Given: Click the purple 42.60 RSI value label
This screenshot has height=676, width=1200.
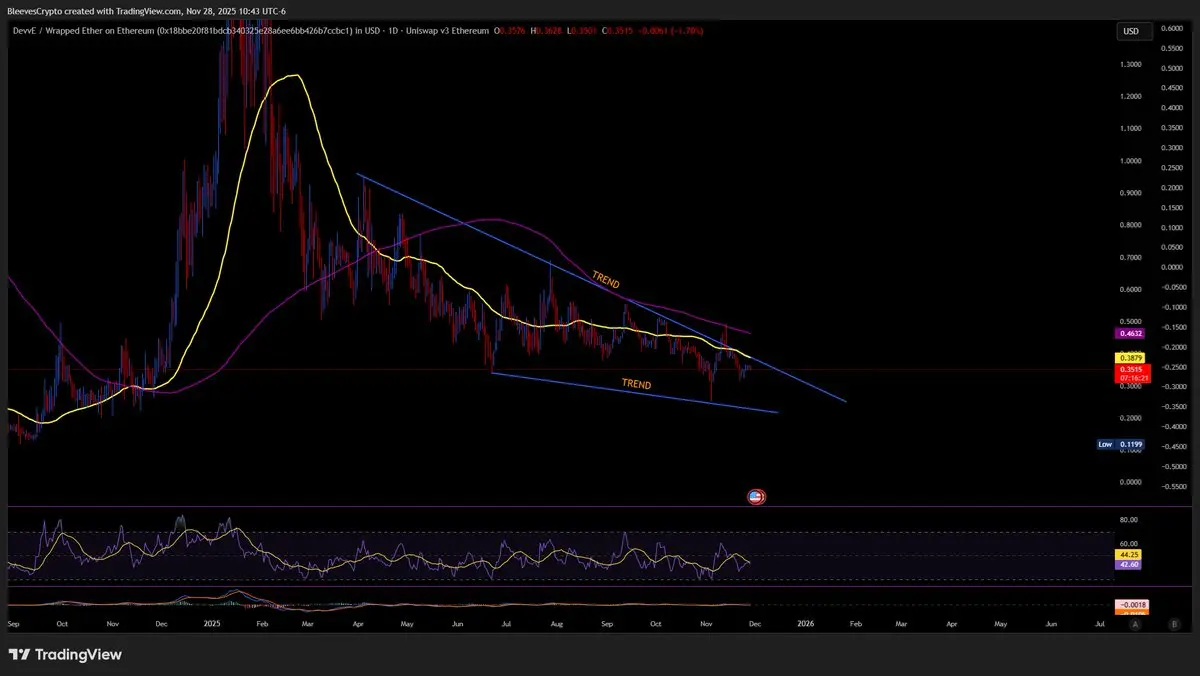Looking at the screenshot, I should 1130,564.
